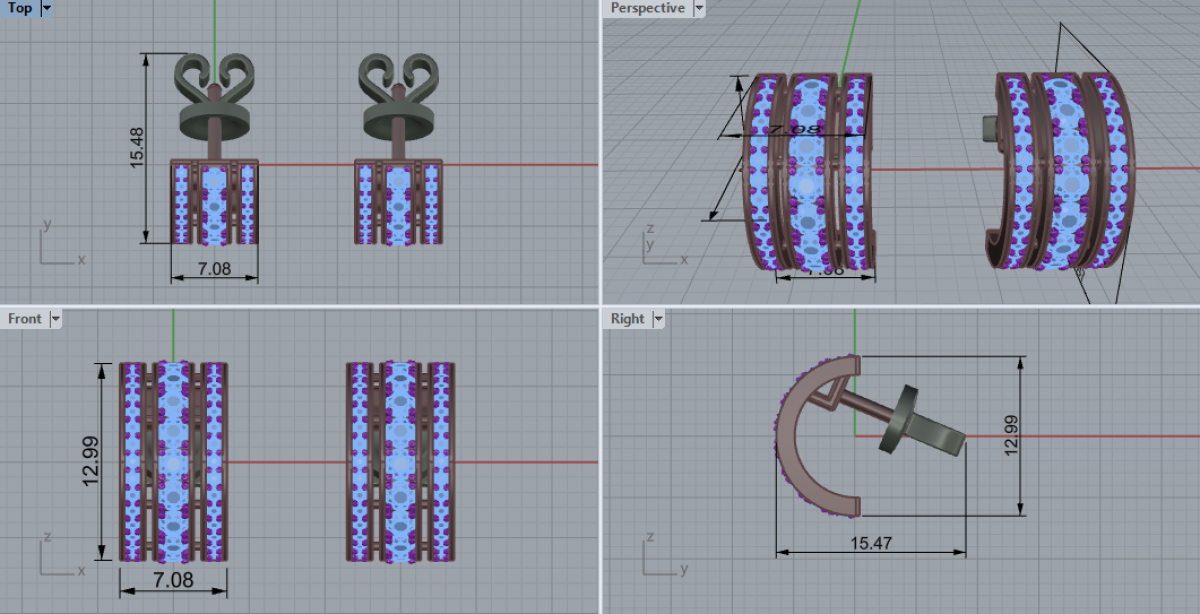Image resolution: width=1200 pixels, height=614 pixels.
Task: Select the 12.99 dimension in Right view
Action: click(x=1011, y=435)
